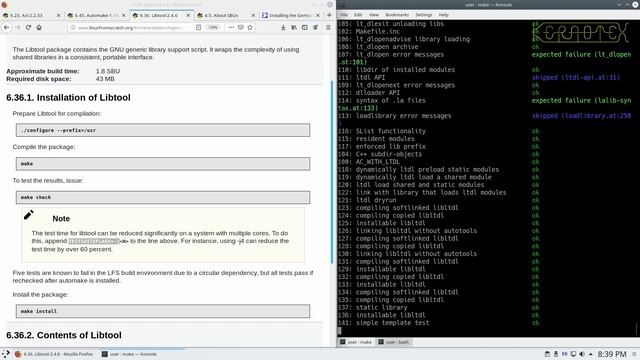The height and width of the screenshot is (360, 640).
Task: Switch to the 'user : bash' Konsole session tab
Action: 393,342
